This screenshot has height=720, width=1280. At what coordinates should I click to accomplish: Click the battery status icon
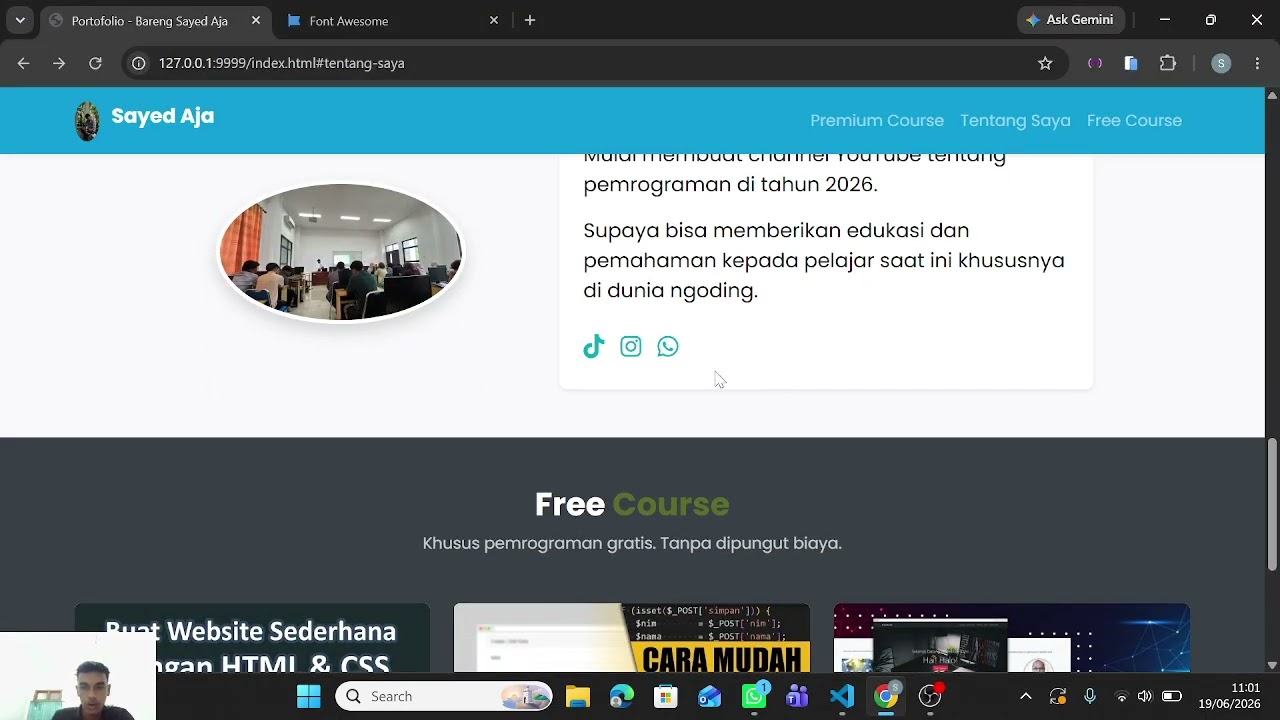[x=1171, y=696]
